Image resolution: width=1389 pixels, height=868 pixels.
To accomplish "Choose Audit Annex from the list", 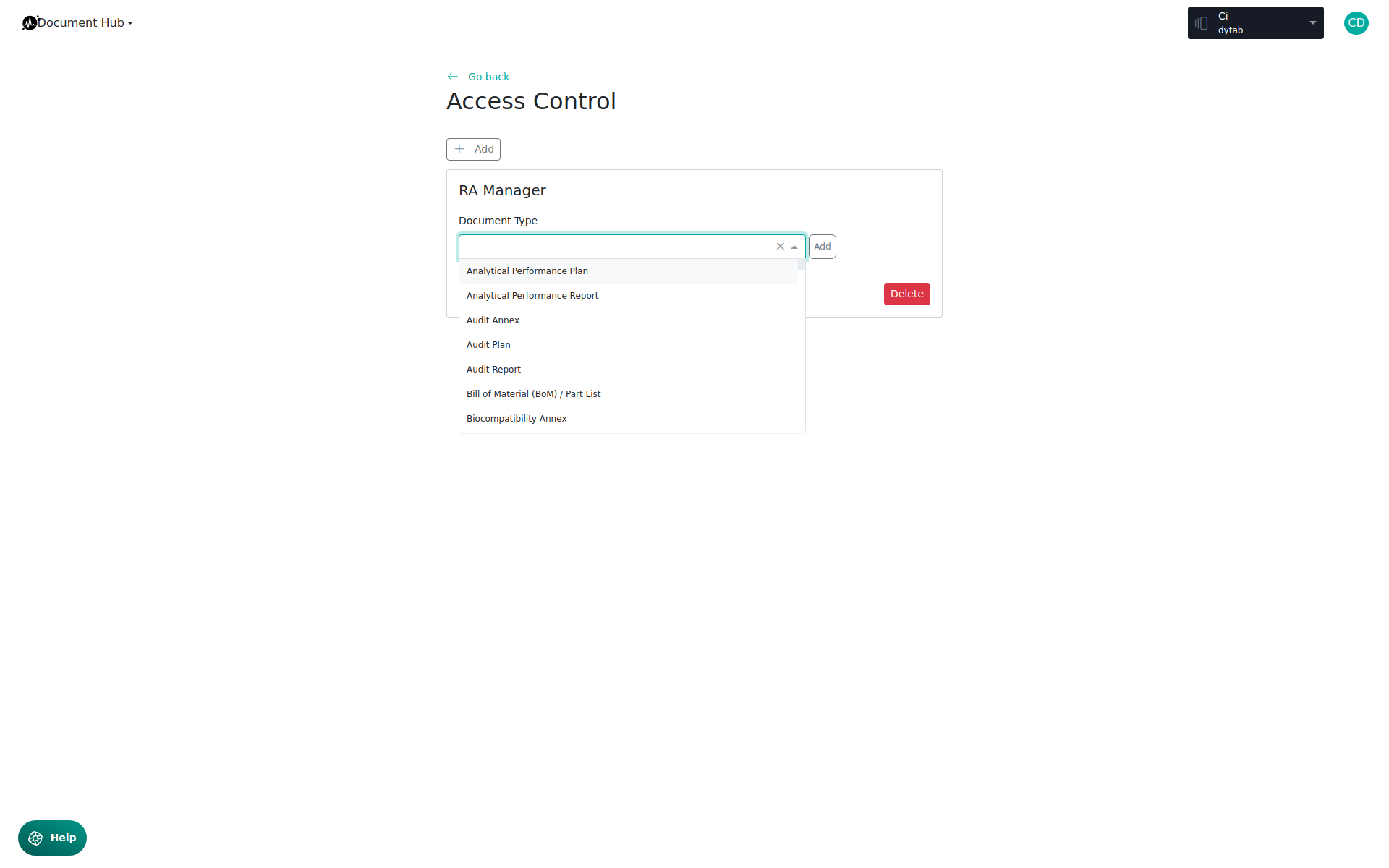I will click(x=493, y=320).
